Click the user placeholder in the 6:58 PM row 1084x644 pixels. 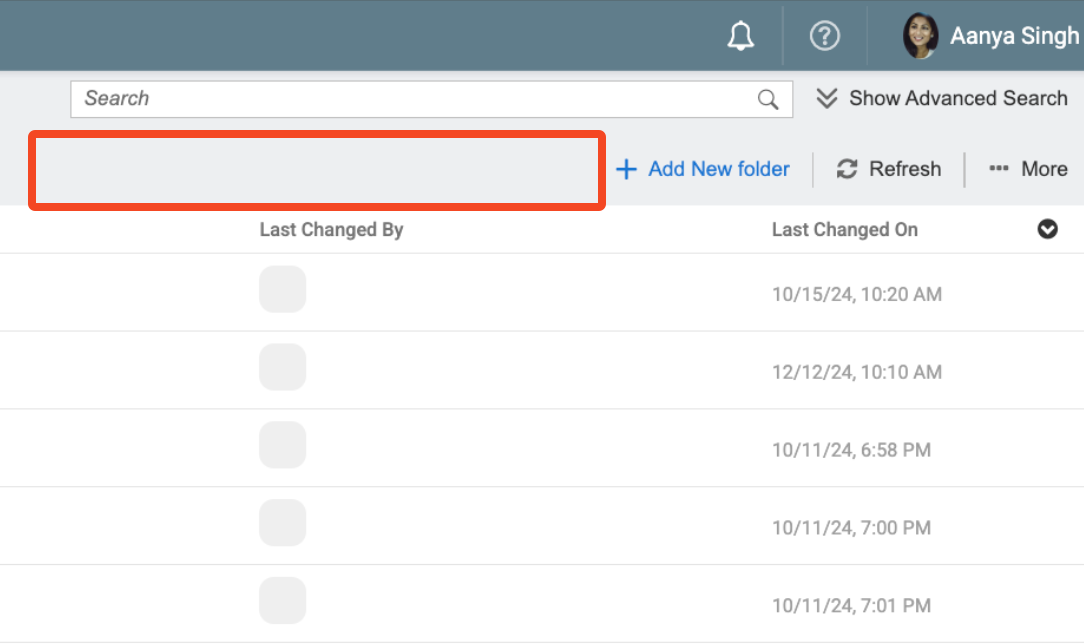tap(282, 445)
